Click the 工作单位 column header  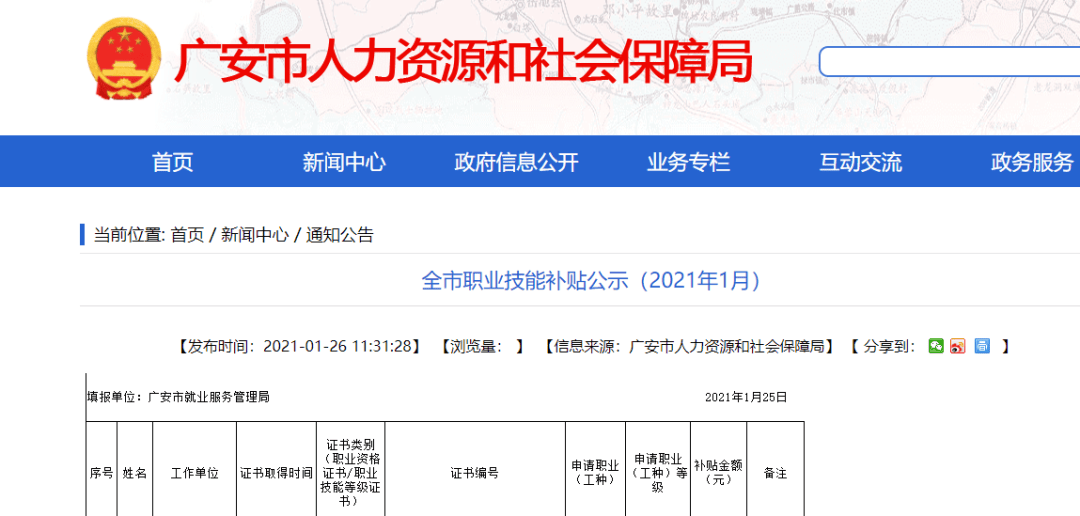[x=194, y=473]
